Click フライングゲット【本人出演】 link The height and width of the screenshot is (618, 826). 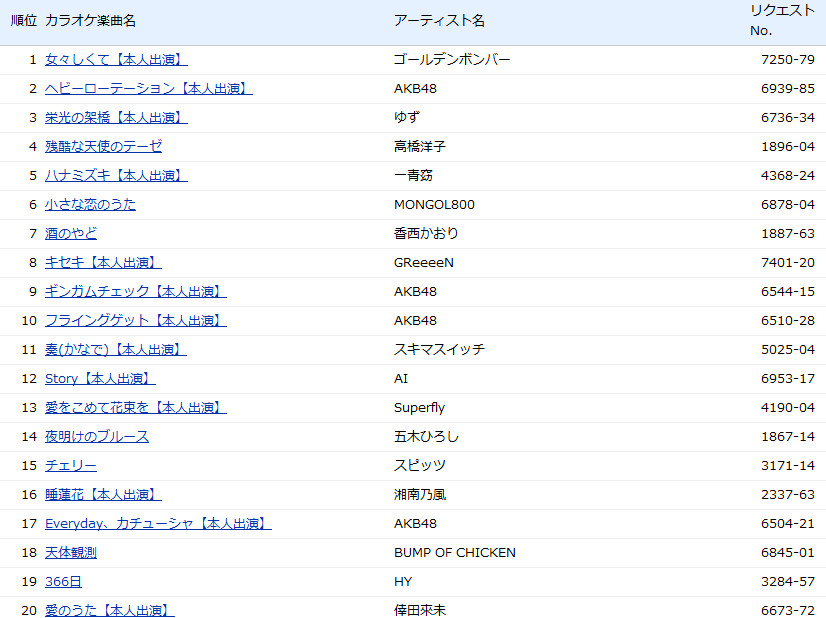point(136,320)
